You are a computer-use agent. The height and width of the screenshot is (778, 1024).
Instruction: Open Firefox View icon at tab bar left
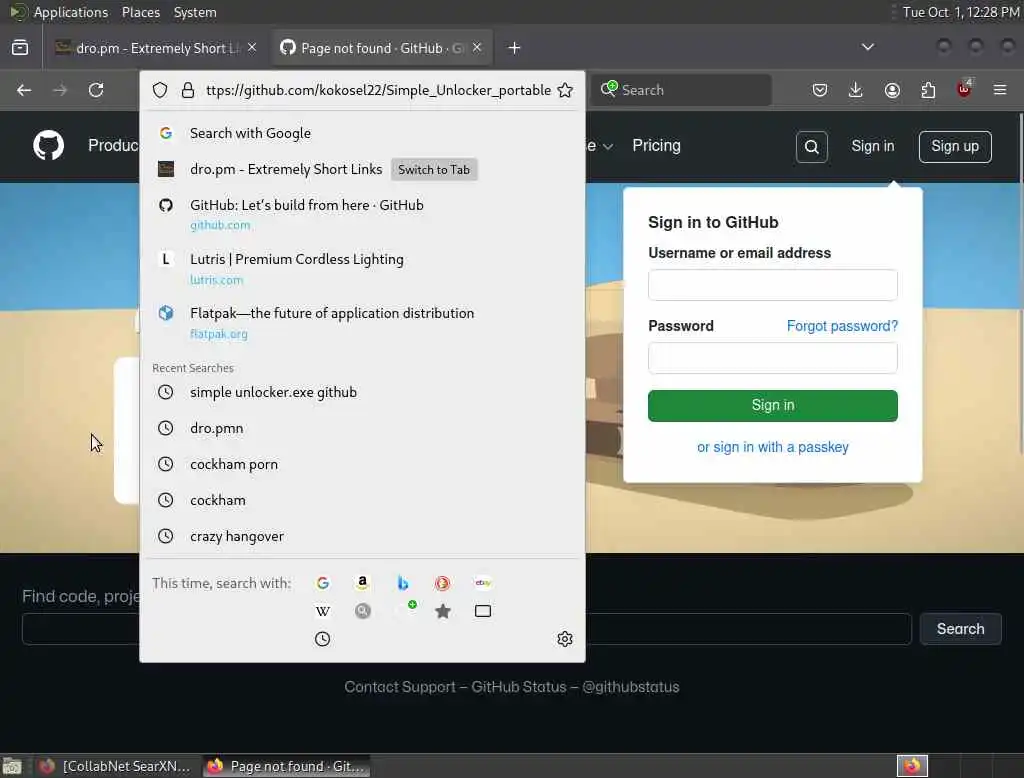(20, 48)
